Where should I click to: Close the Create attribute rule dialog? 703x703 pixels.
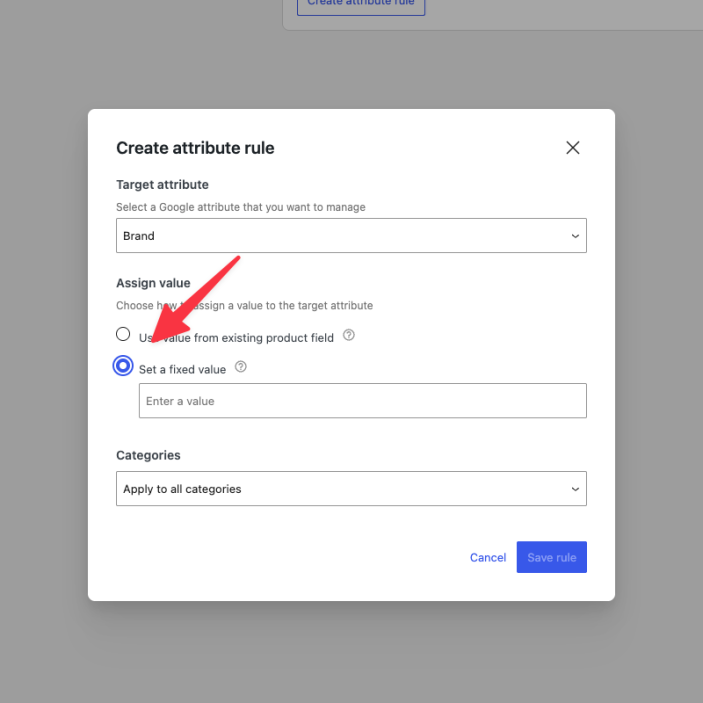[x=573, y=148]
